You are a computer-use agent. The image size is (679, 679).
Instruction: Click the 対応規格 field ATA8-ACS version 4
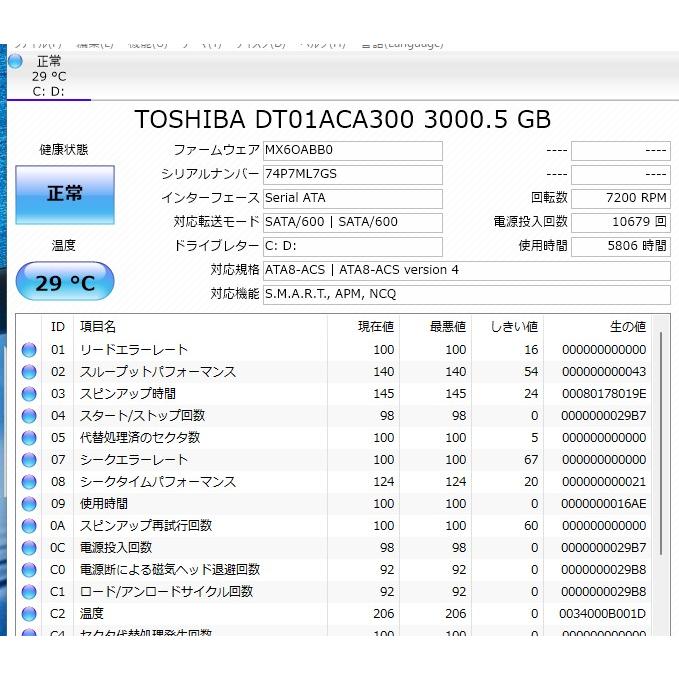coord(467,271)
